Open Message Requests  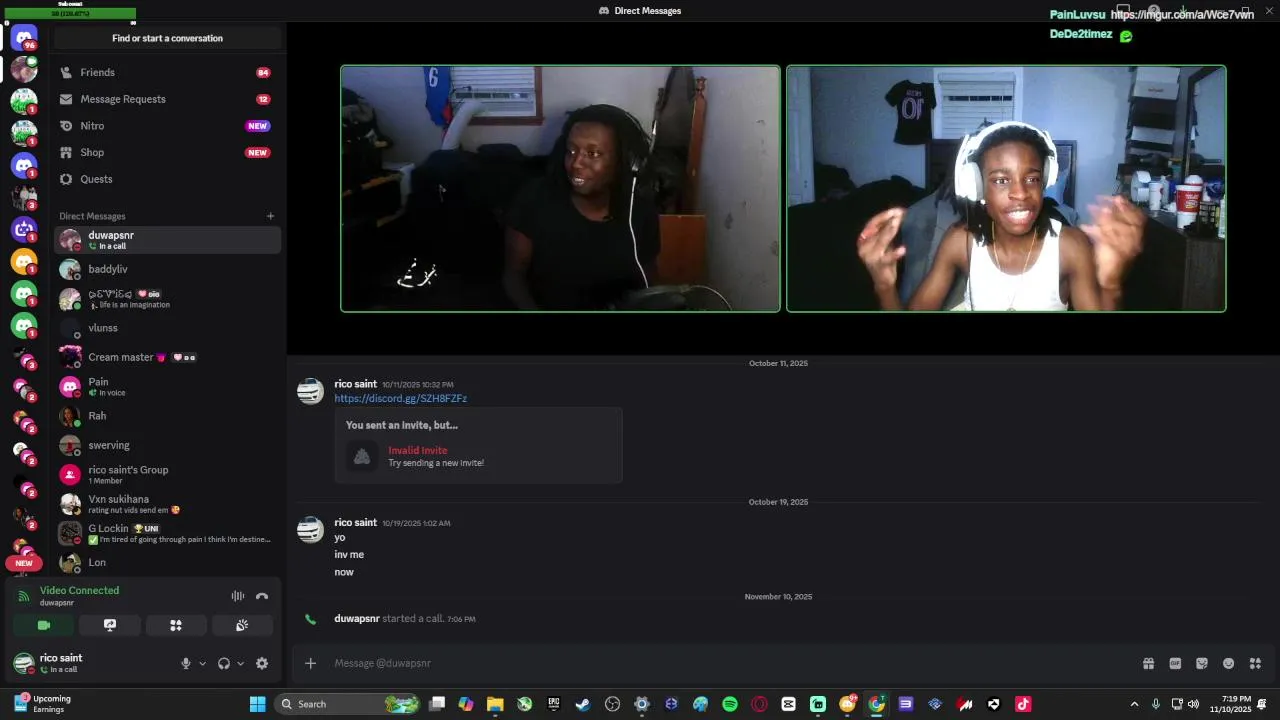pyautogui.click(x=167, y=99)
